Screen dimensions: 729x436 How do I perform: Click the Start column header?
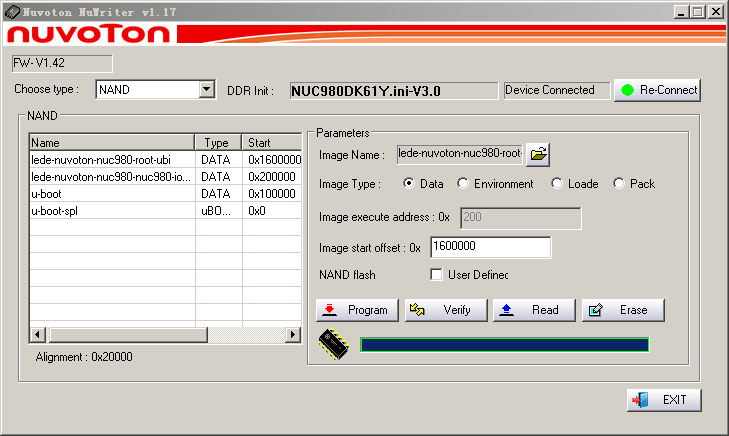272,142
